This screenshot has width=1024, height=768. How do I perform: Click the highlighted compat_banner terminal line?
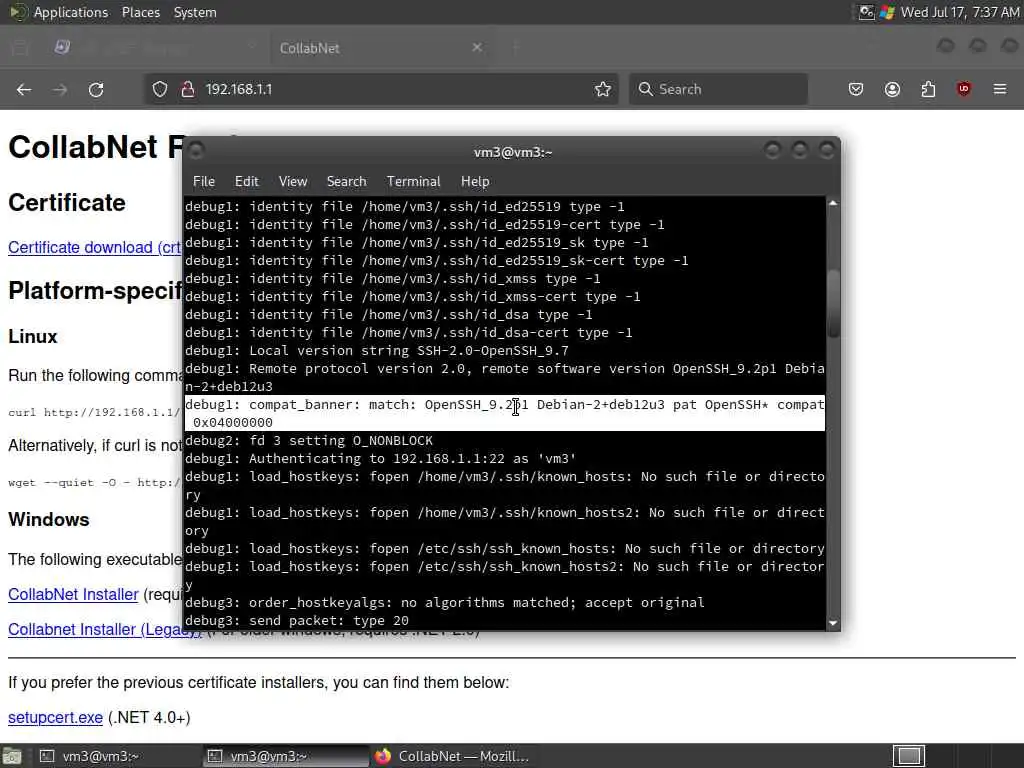[505, 413]
